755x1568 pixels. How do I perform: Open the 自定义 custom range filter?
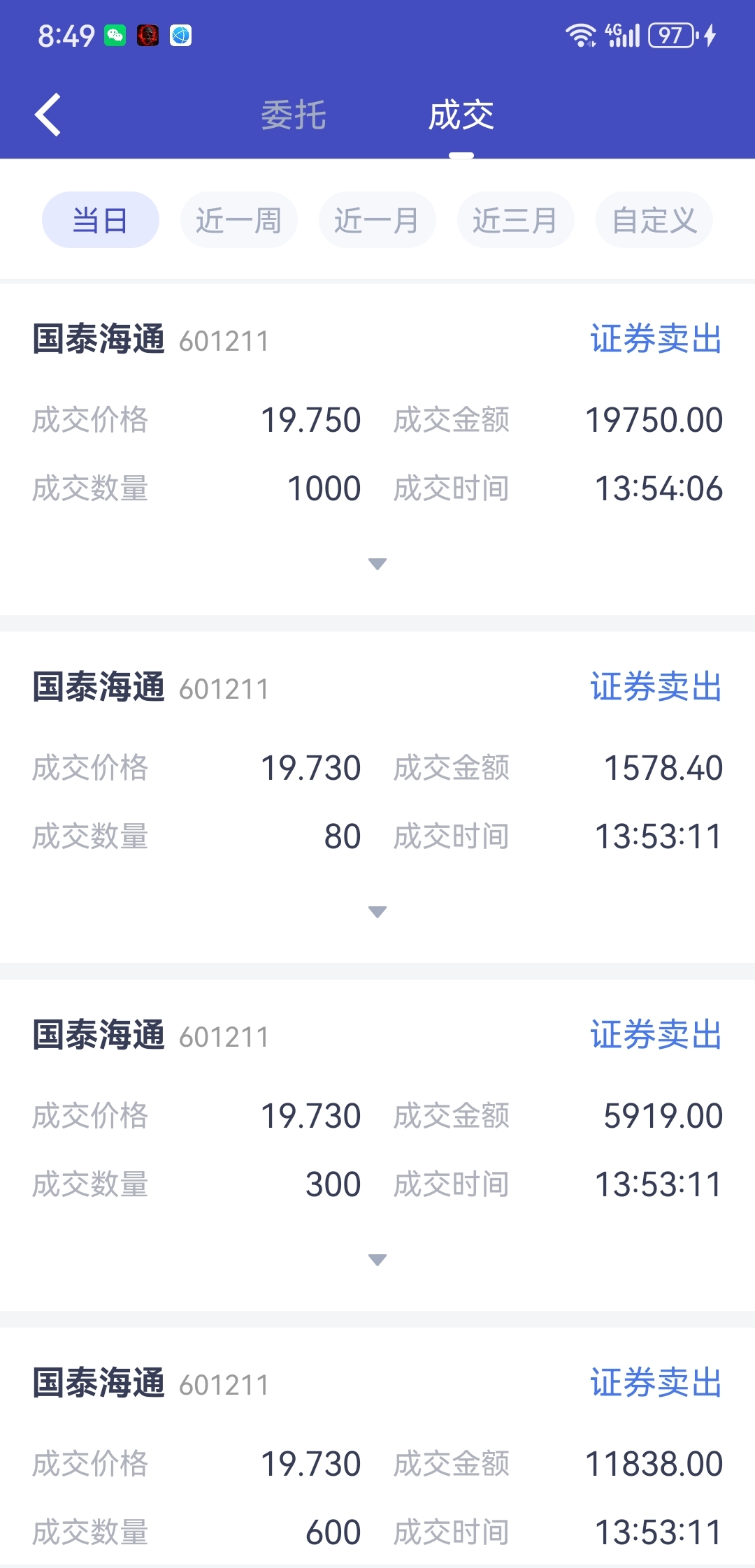[x=654, y=220]
